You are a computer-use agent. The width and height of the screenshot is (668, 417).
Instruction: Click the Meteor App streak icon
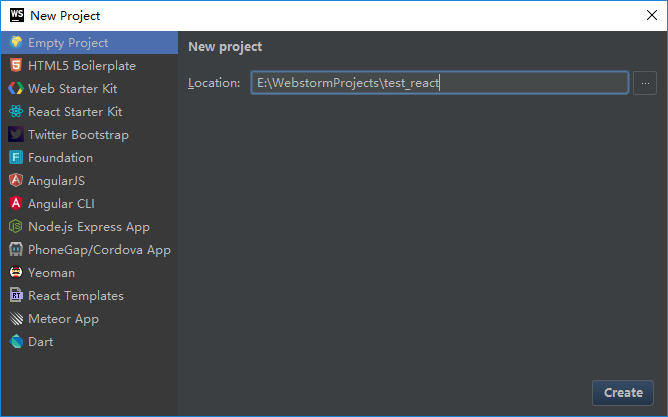point(16,319)
